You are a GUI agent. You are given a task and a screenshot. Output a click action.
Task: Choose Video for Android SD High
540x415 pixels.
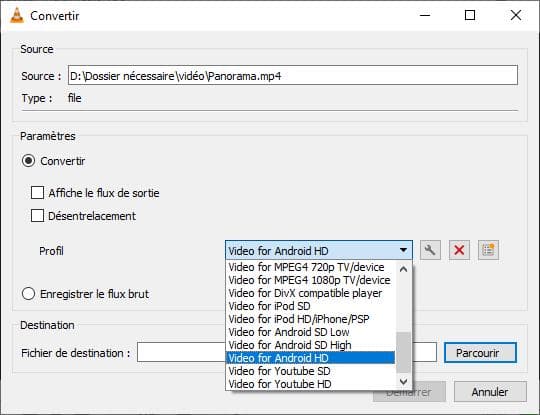coord(310,345)
